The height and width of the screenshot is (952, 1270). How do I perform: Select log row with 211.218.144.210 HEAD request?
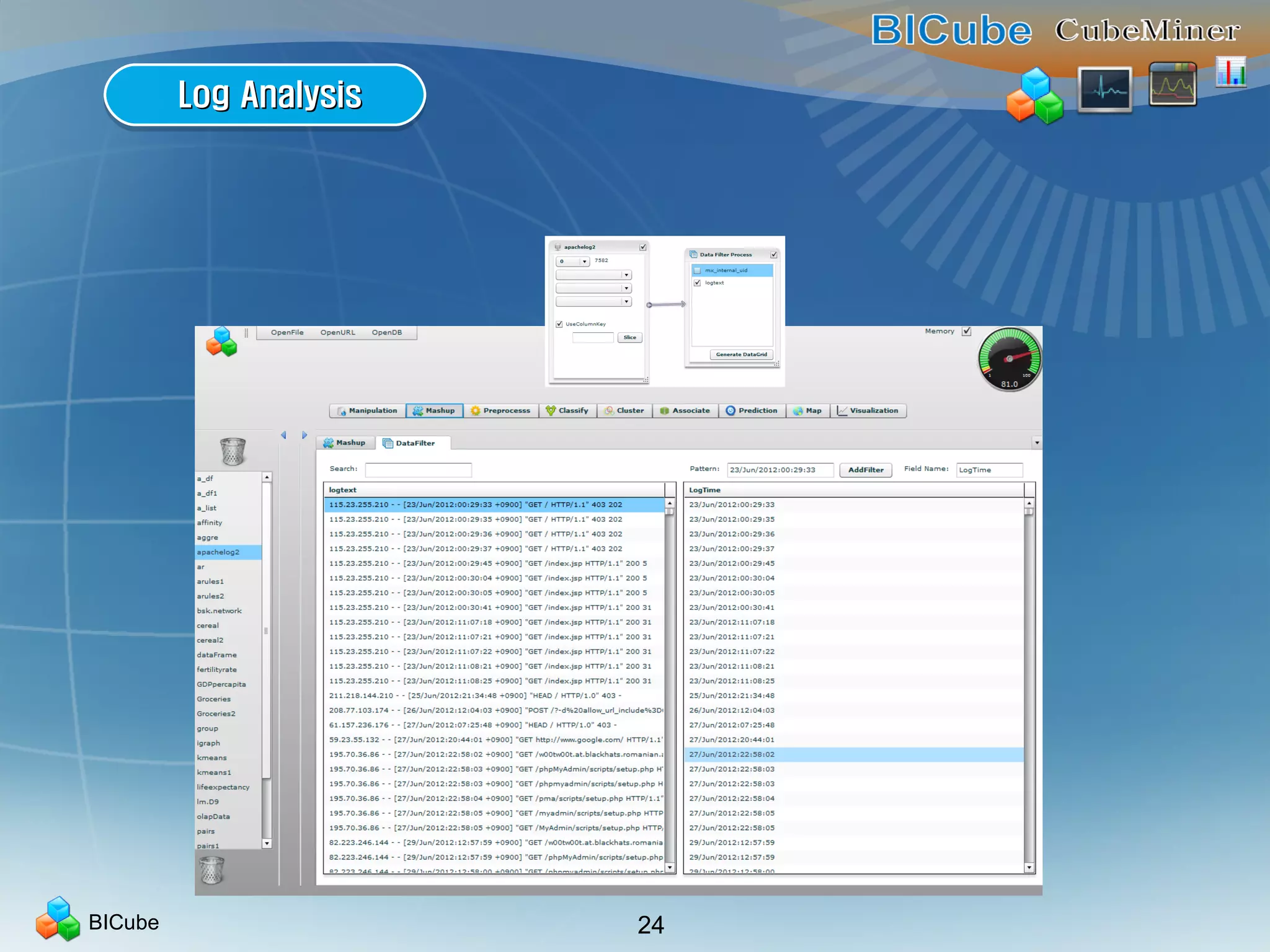pyautogui.click(x=494, y=695)
